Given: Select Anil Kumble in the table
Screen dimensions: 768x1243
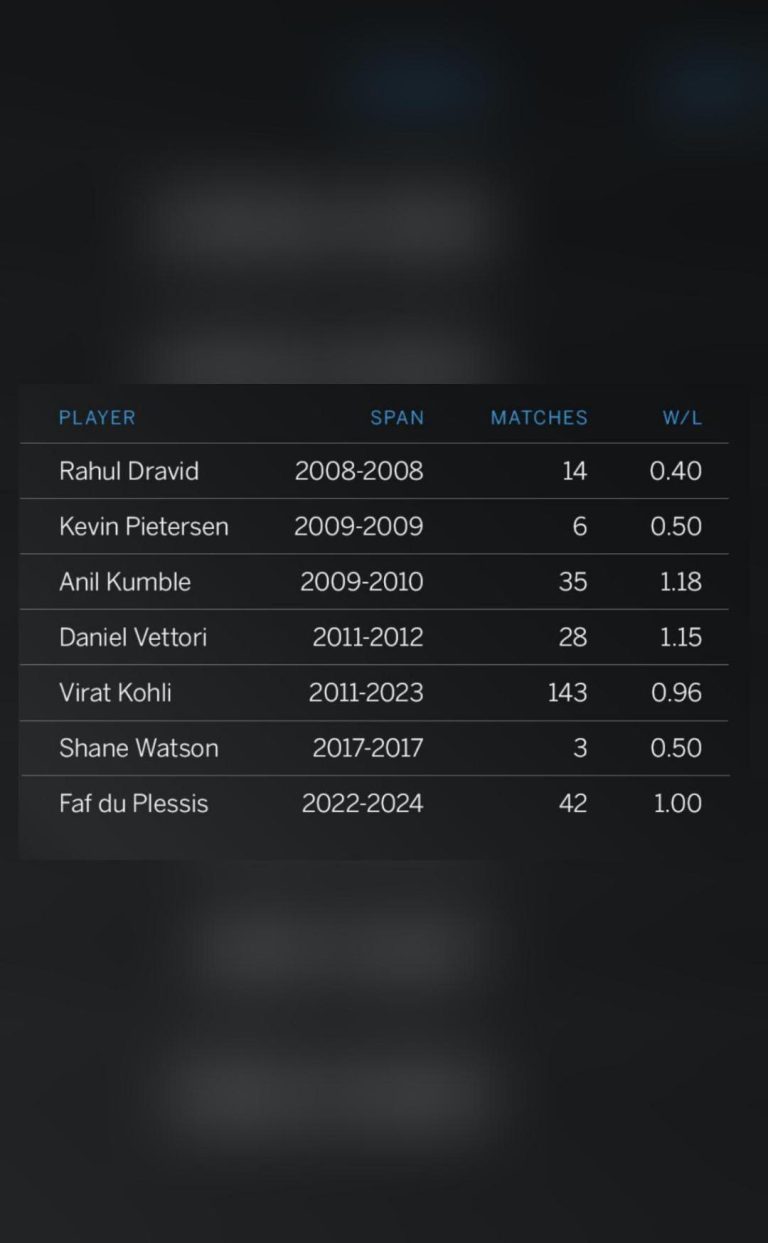Looking at the screenshot, I should tap(125, 582).
